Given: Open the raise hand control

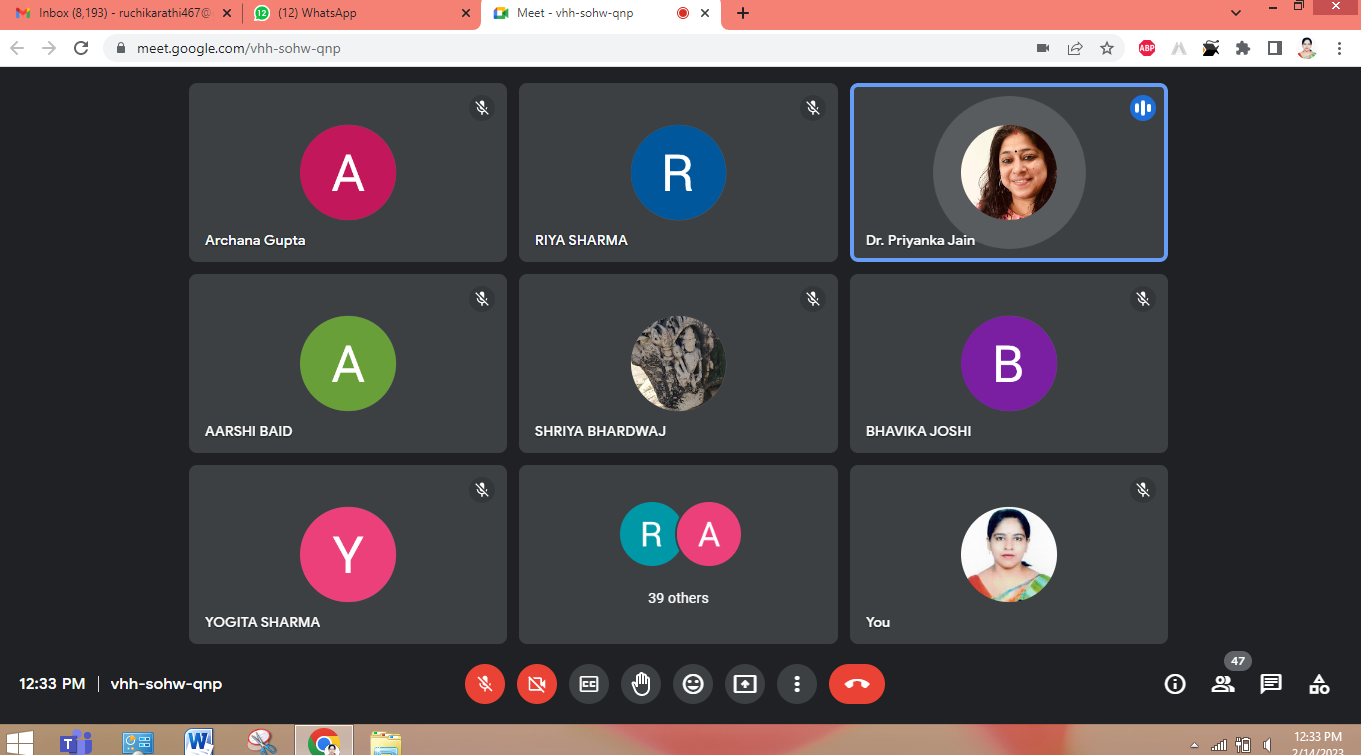Looking at the screenshot, I should pyautogui.click(x=641, y=684).
